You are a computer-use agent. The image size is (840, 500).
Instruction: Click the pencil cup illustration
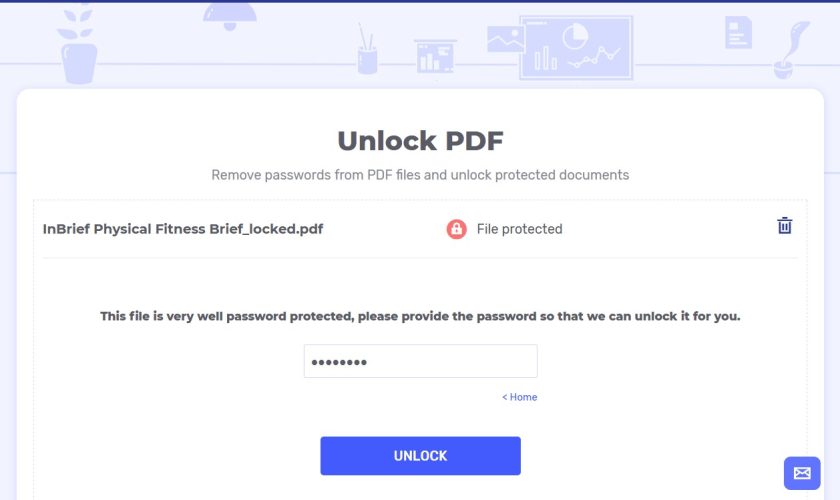(x=367, y=49)
